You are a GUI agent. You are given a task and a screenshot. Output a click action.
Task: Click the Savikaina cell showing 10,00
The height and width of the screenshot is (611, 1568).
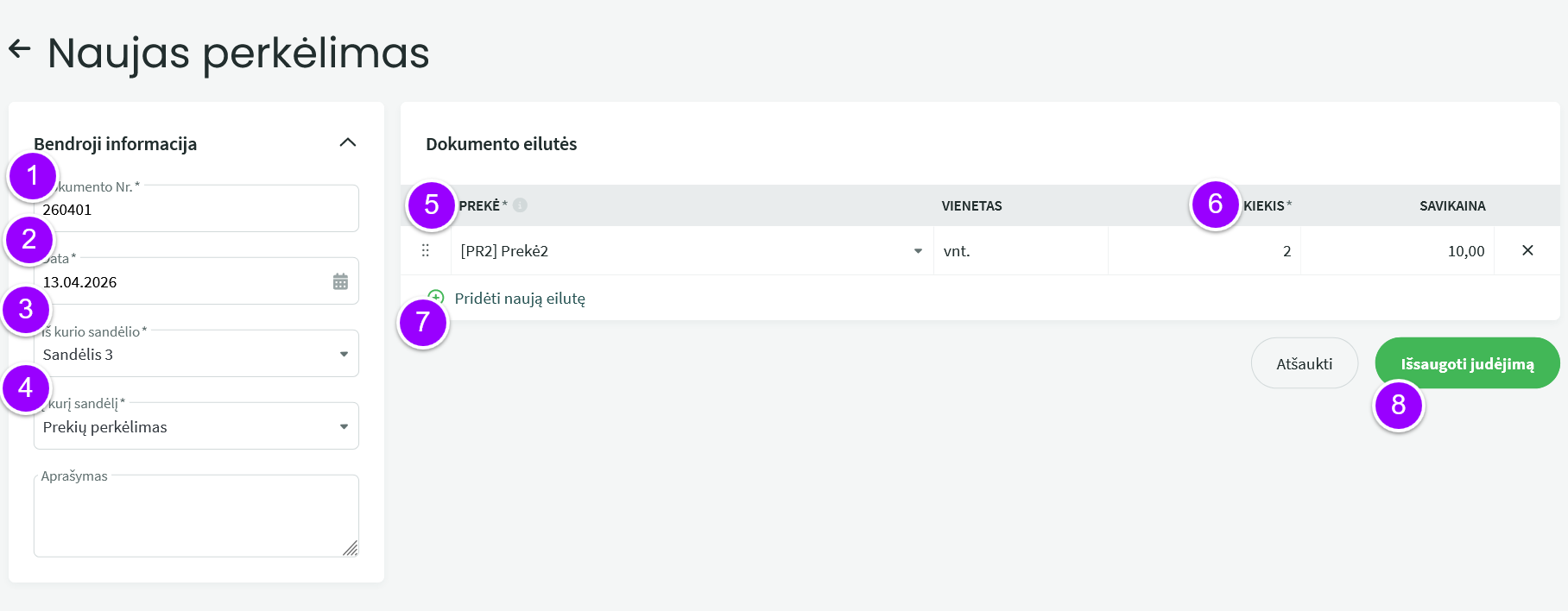(1398, 251)
